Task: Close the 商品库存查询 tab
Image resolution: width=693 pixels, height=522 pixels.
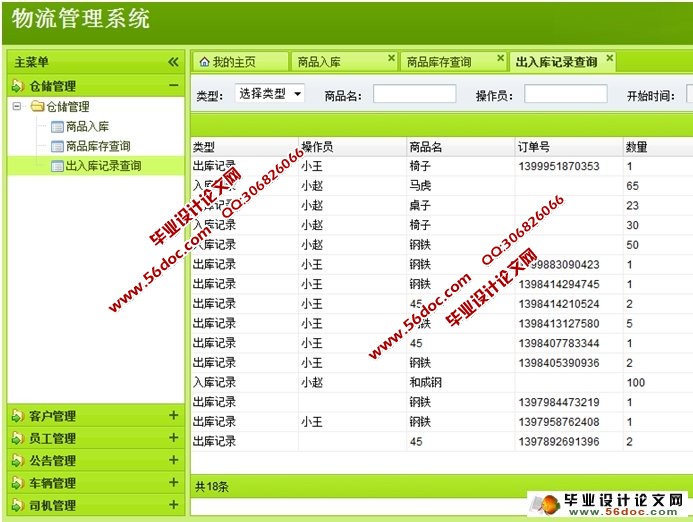Action: [500, 58]
